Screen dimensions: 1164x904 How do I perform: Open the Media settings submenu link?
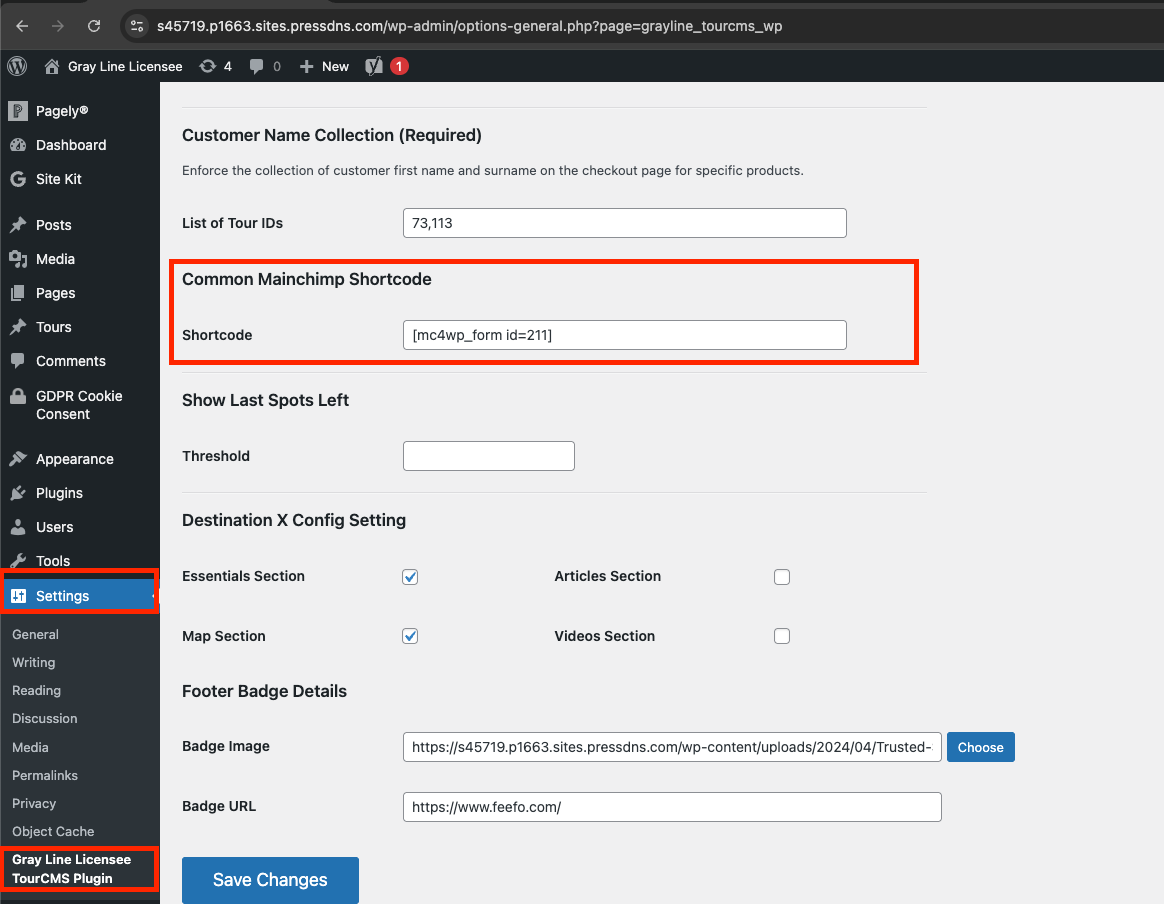tap(30, 747)
